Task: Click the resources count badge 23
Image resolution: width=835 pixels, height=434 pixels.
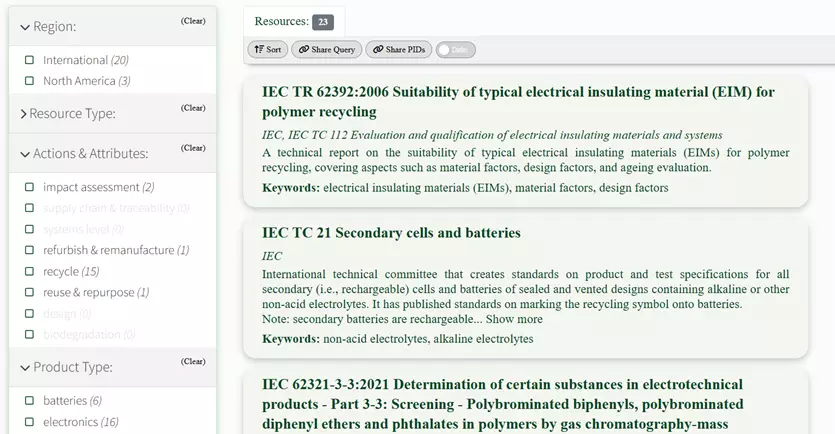Action: coord(323,22)
